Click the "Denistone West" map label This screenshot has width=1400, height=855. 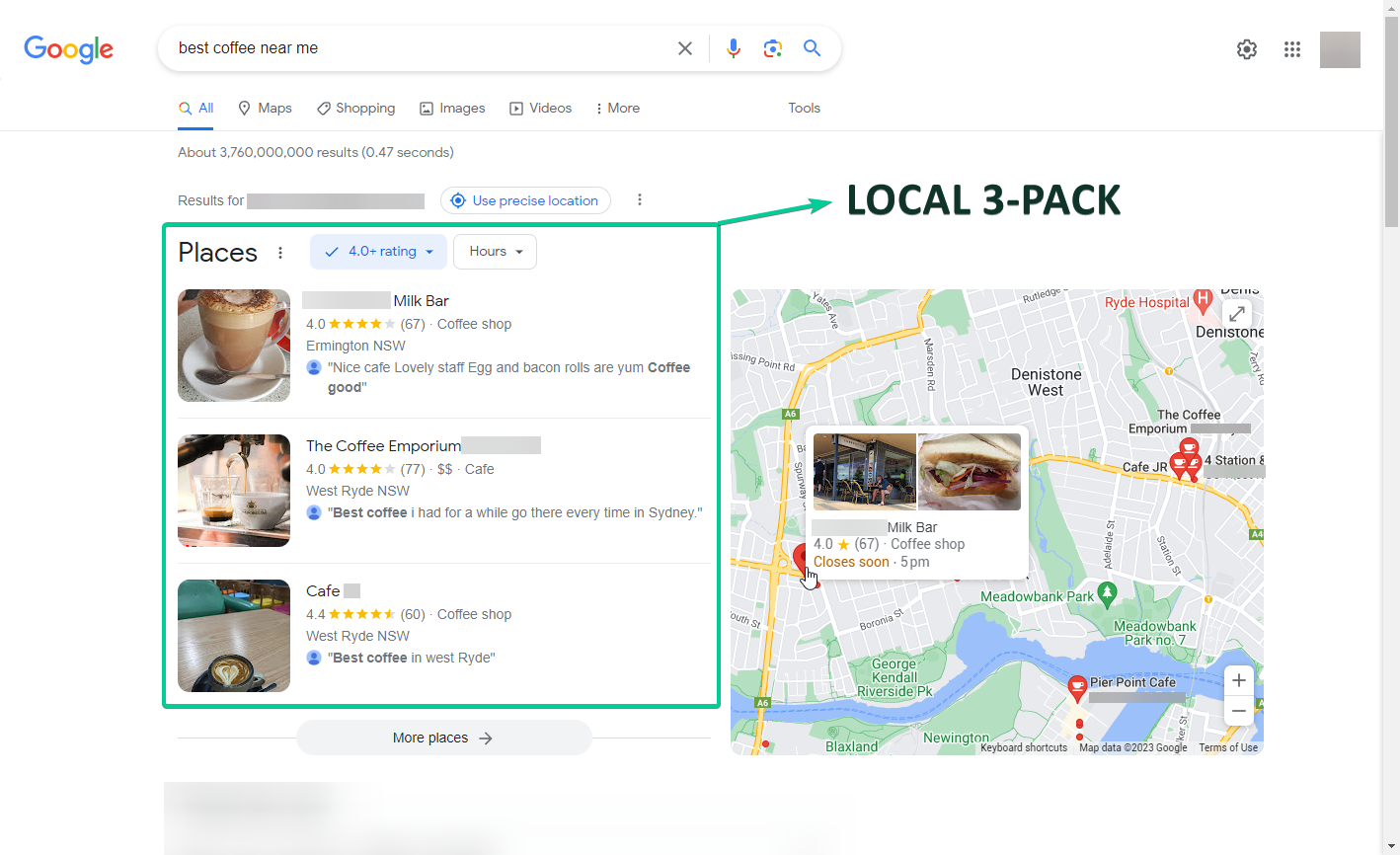[1047, 382]
